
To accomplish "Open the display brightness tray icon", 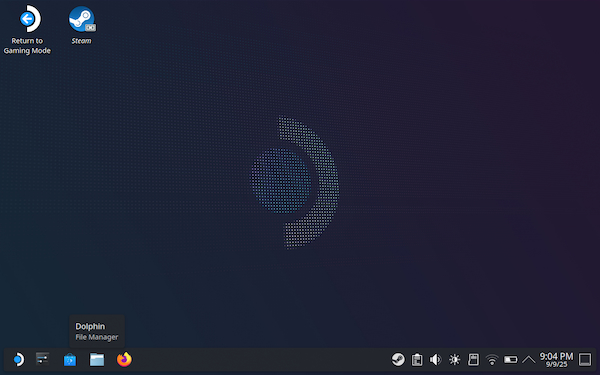I will coord(455,360).
